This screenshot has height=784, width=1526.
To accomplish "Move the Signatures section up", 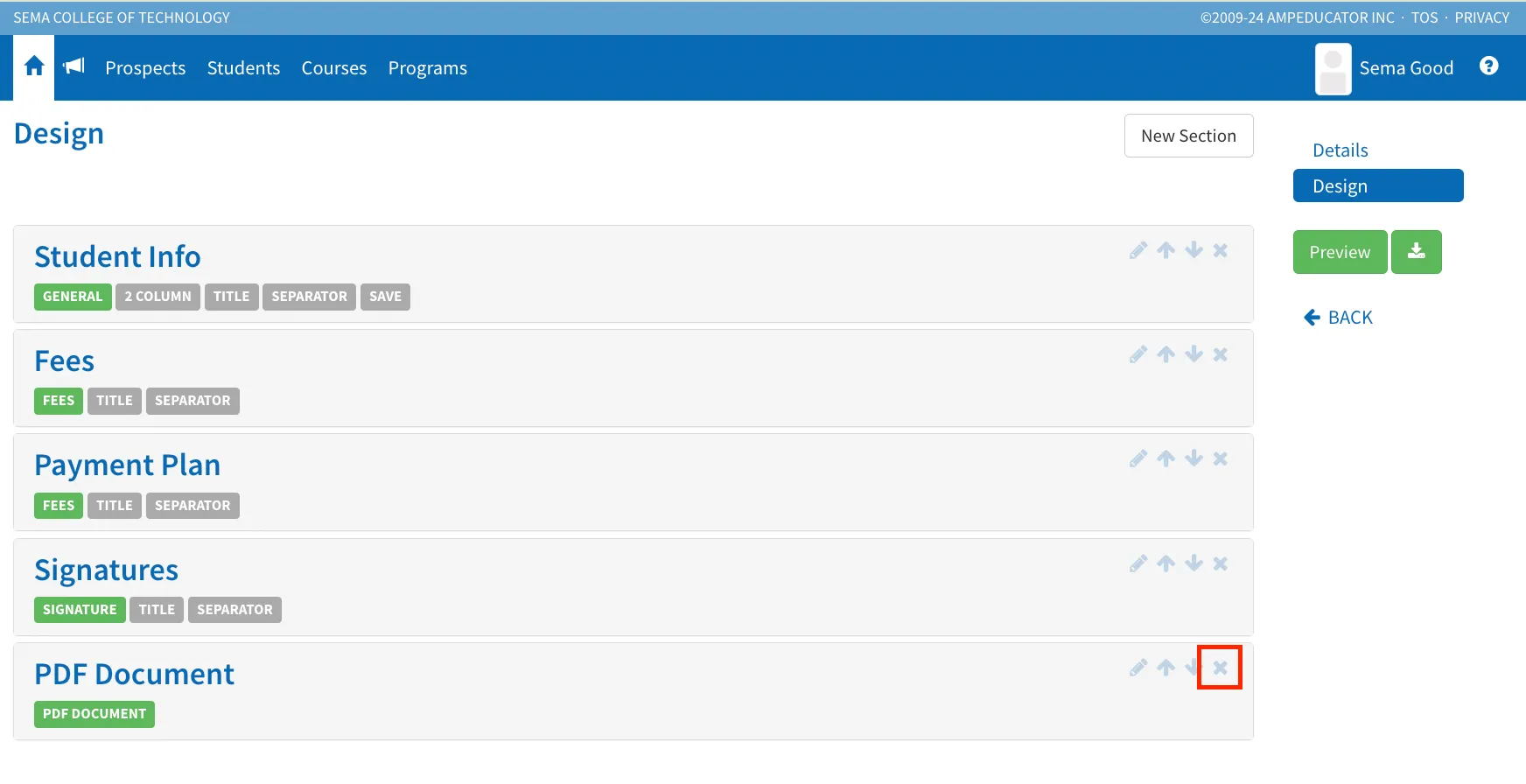I will [1165, 563].
